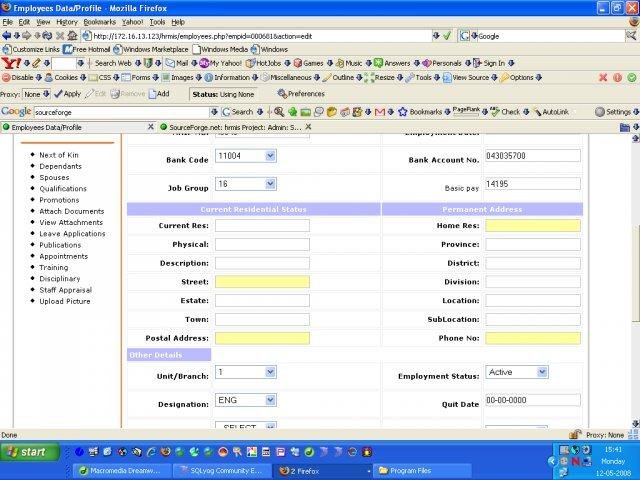Click the Home icon in navigation bar
Image resolution: width=640 pixels, height=480 pixels.
[72, 36]
